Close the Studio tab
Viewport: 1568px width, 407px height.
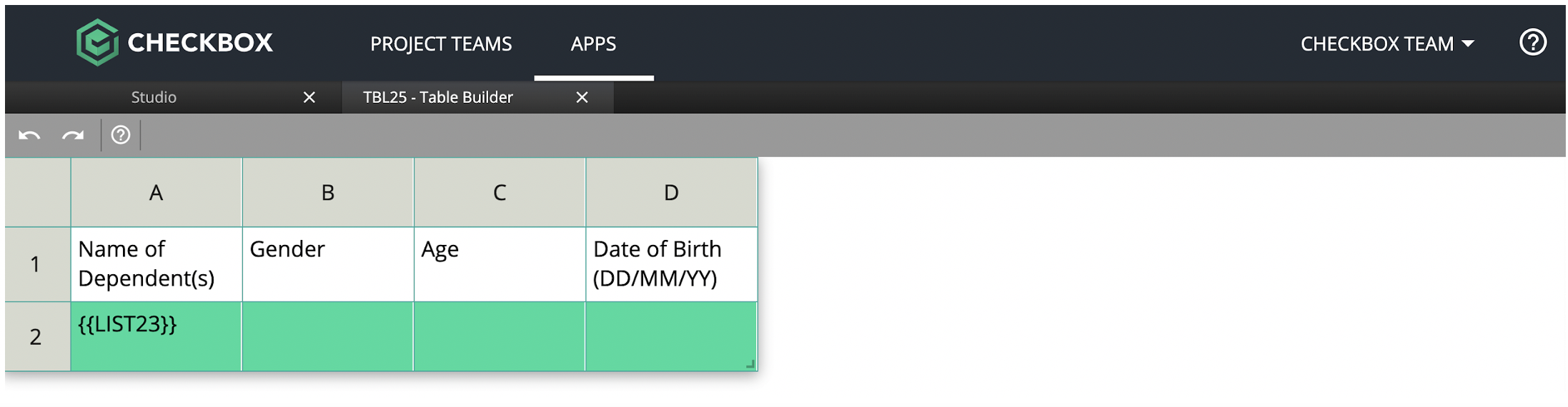(309, 97)
